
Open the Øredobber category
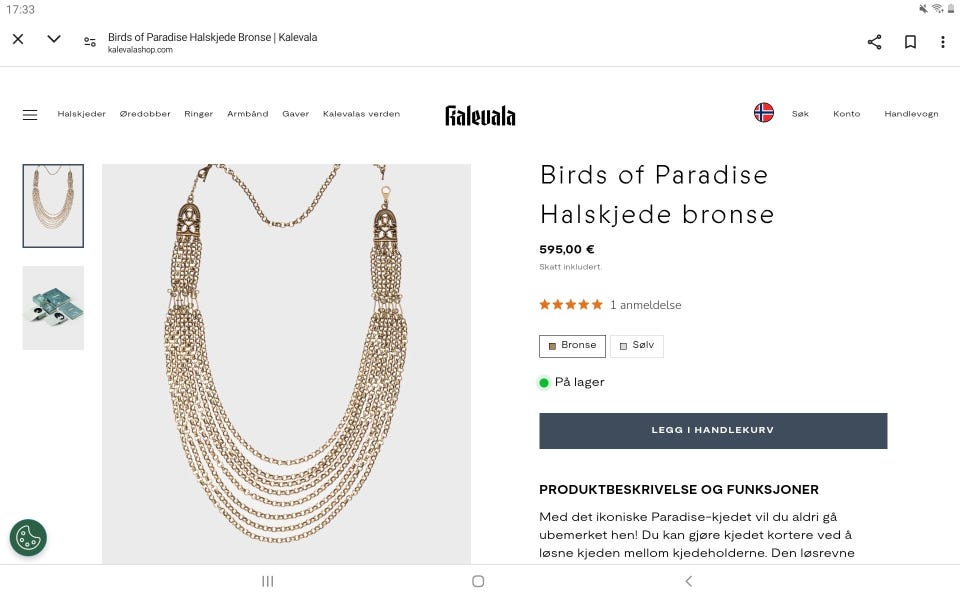146,113
